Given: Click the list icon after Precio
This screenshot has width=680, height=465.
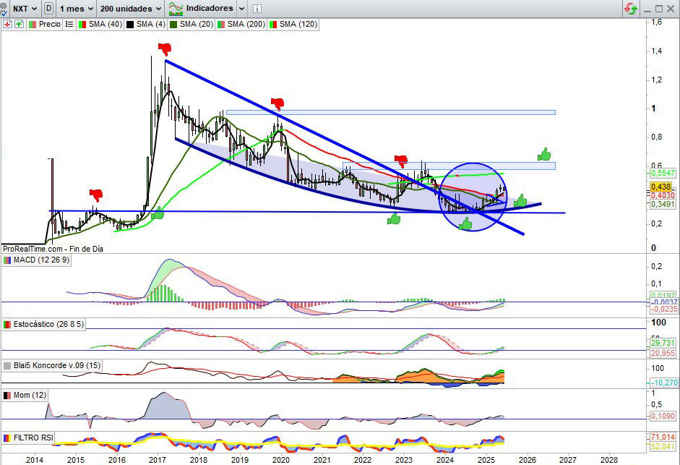Looking at the screenshot, I should point(69,24).
